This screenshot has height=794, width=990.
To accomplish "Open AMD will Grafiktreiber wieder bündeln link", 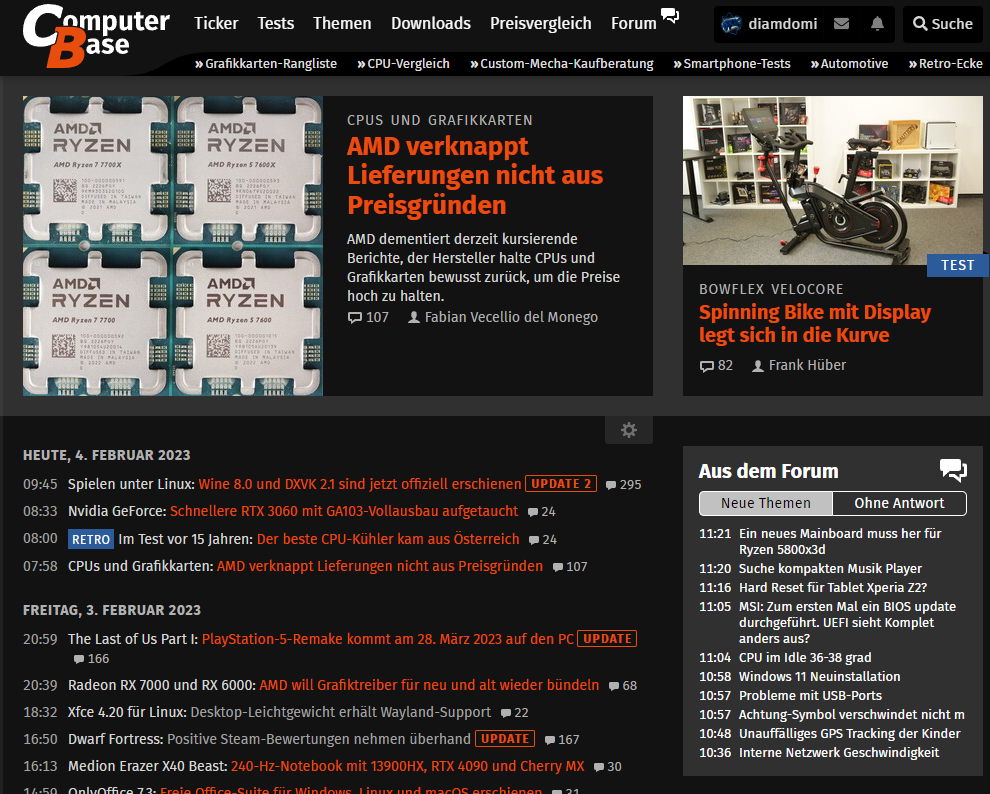I will pos(429,685).
